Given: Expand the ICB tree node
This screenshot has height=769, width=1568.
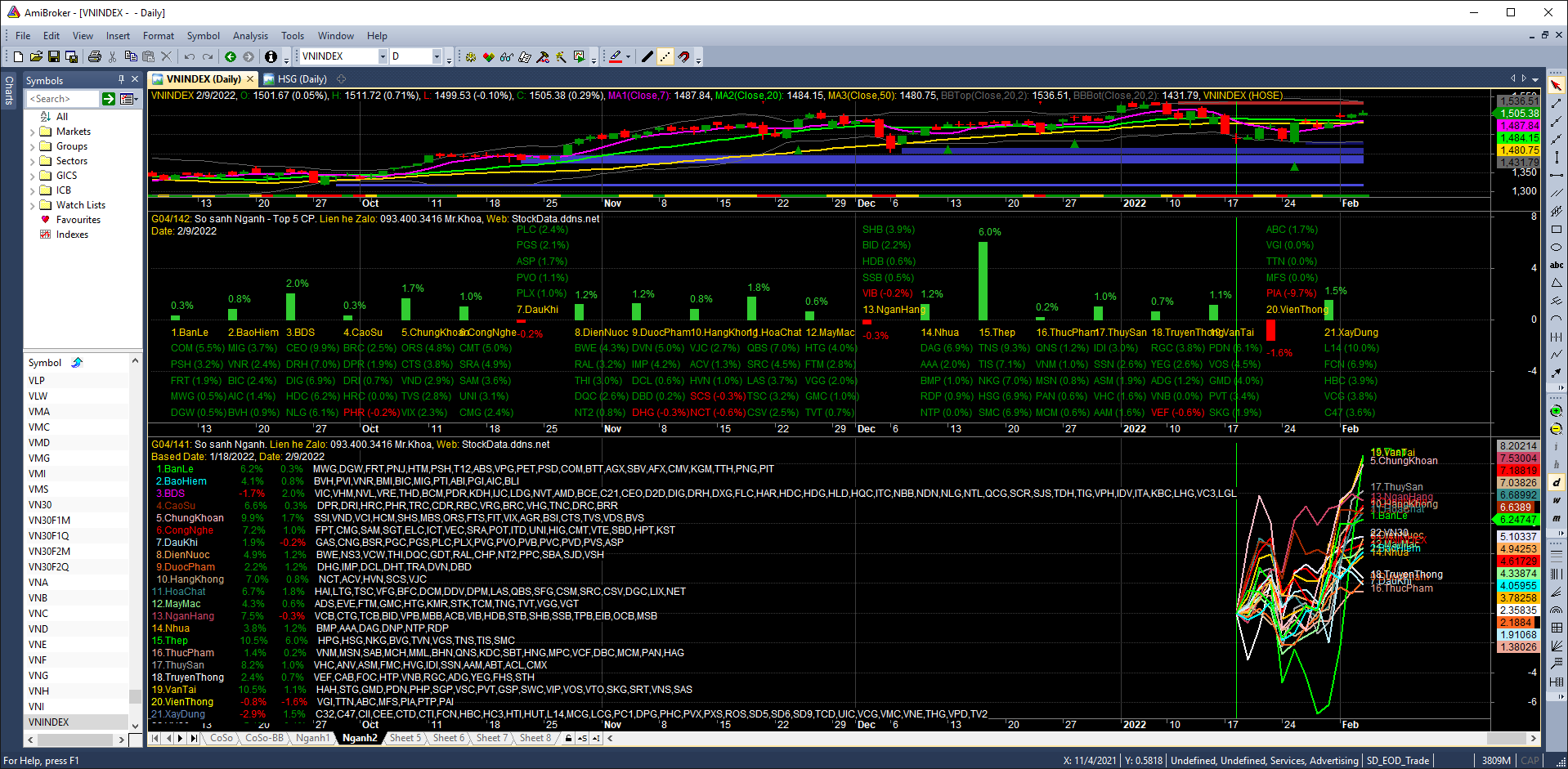Looking at the screenshot, I should [33, 191].
